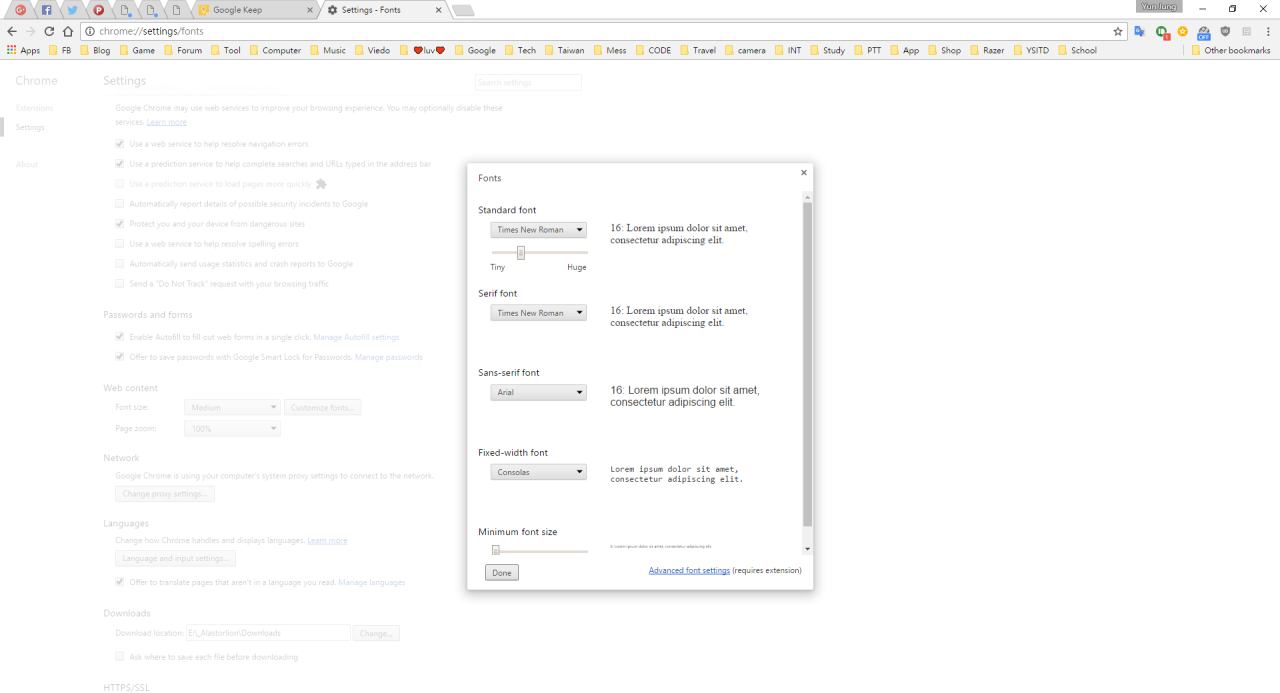
Task: Toggle resolve navigation errors web service checkbox
Action: (120, 144)
